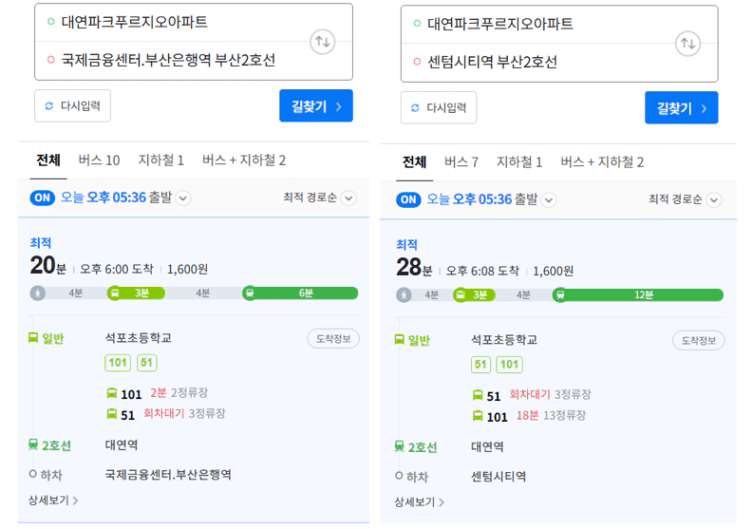Image resolution: width=753 pixels, height=529 pixels.
Task: Click bus icon on right 3분 segment
Action: [x=460, y=295]
